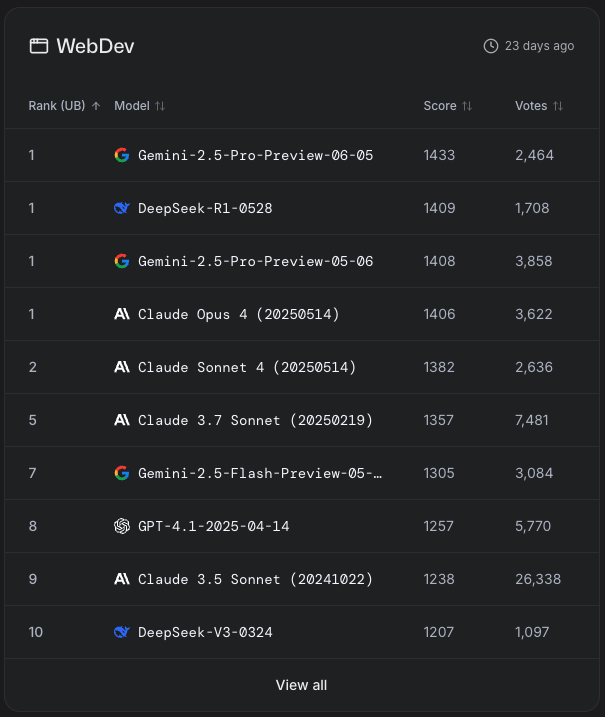
Task: Click rank number 8 for GPT-4.1 row
Action: click(32, 526)
